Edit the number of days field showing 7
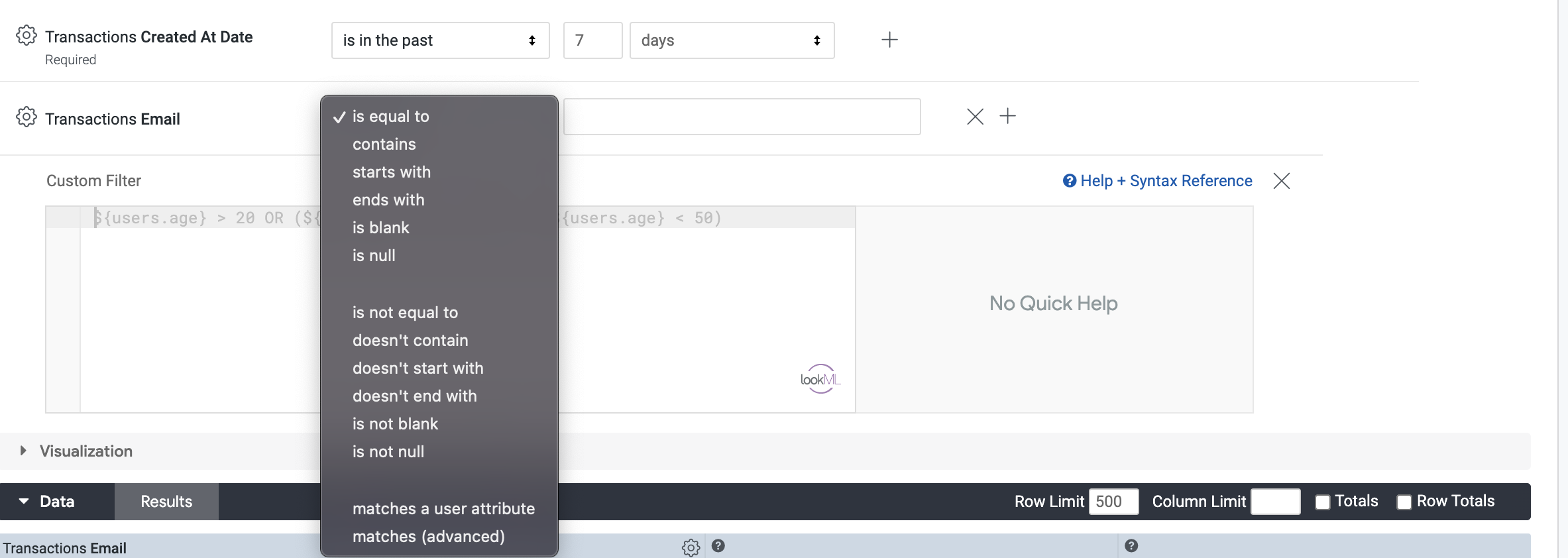Image resolution: width=1568 pixels, height=558 pixels. click(x=592, y=40)
